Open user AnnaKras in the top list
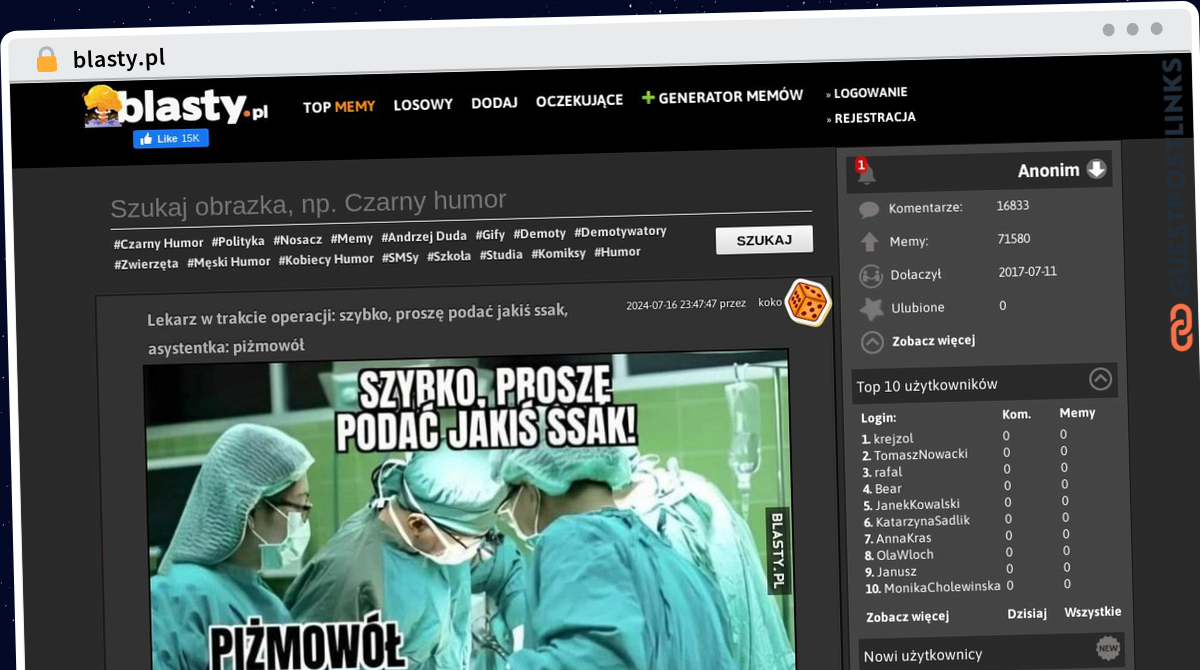This screenshot has height=670, width=1200. tap(903, 539)
